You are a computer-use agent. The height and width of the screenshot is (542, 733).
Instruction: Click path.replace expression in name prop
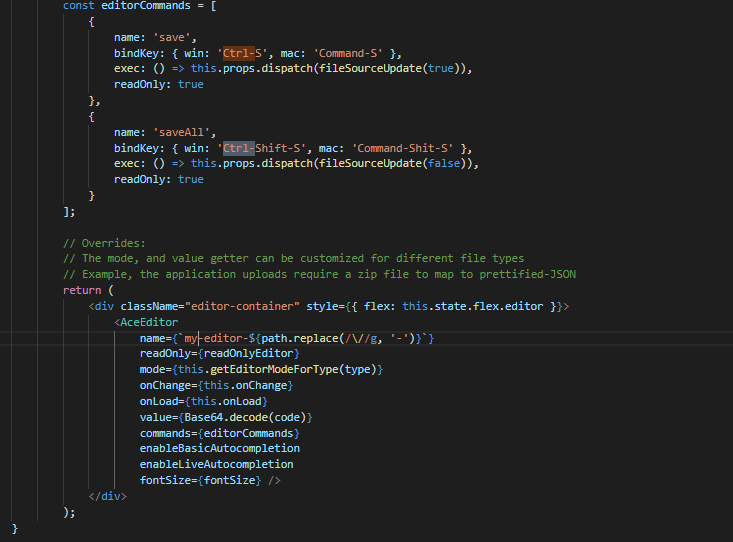(x=338, y=338)
